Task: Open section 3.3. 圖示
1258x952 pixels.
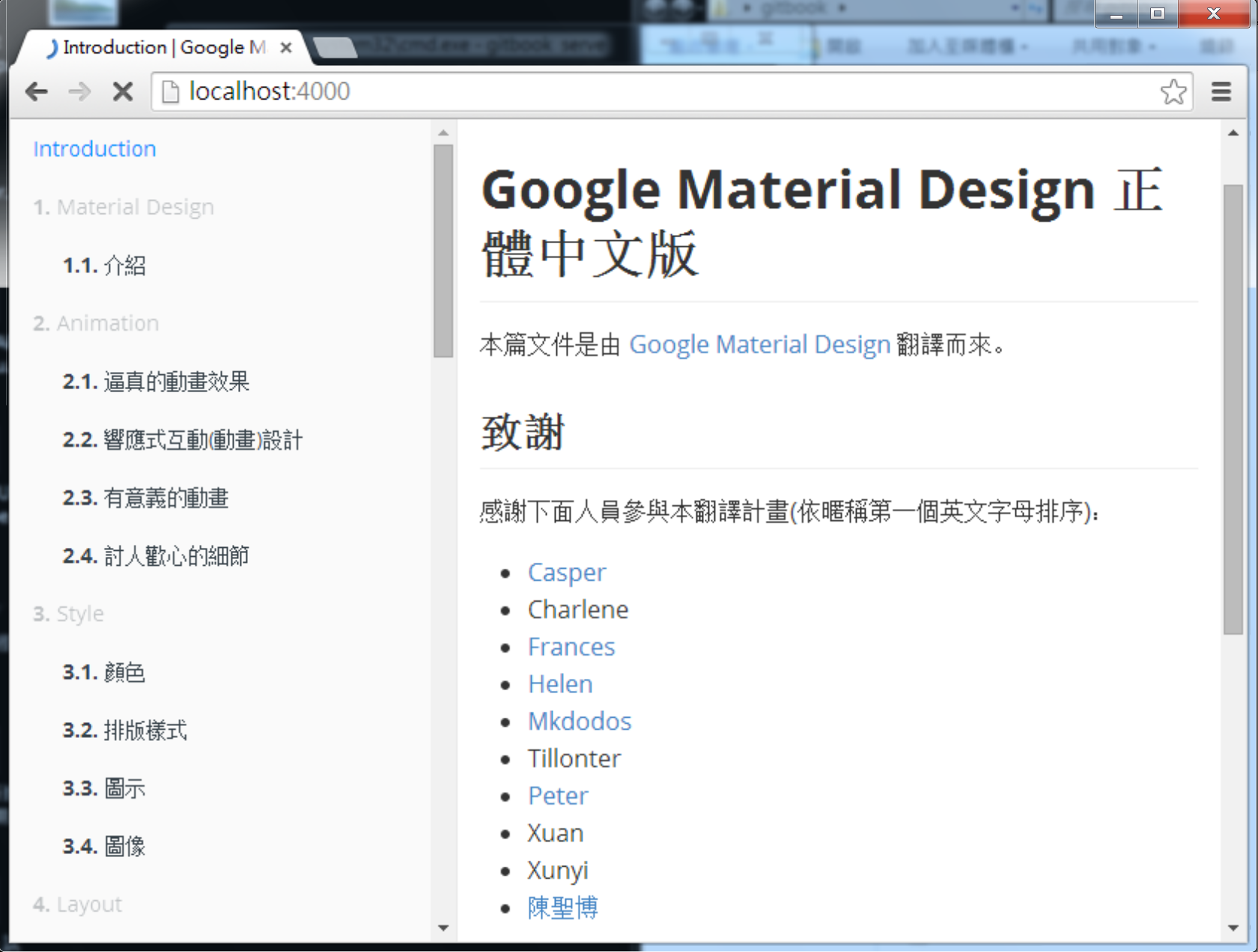Action: (103, 789)
